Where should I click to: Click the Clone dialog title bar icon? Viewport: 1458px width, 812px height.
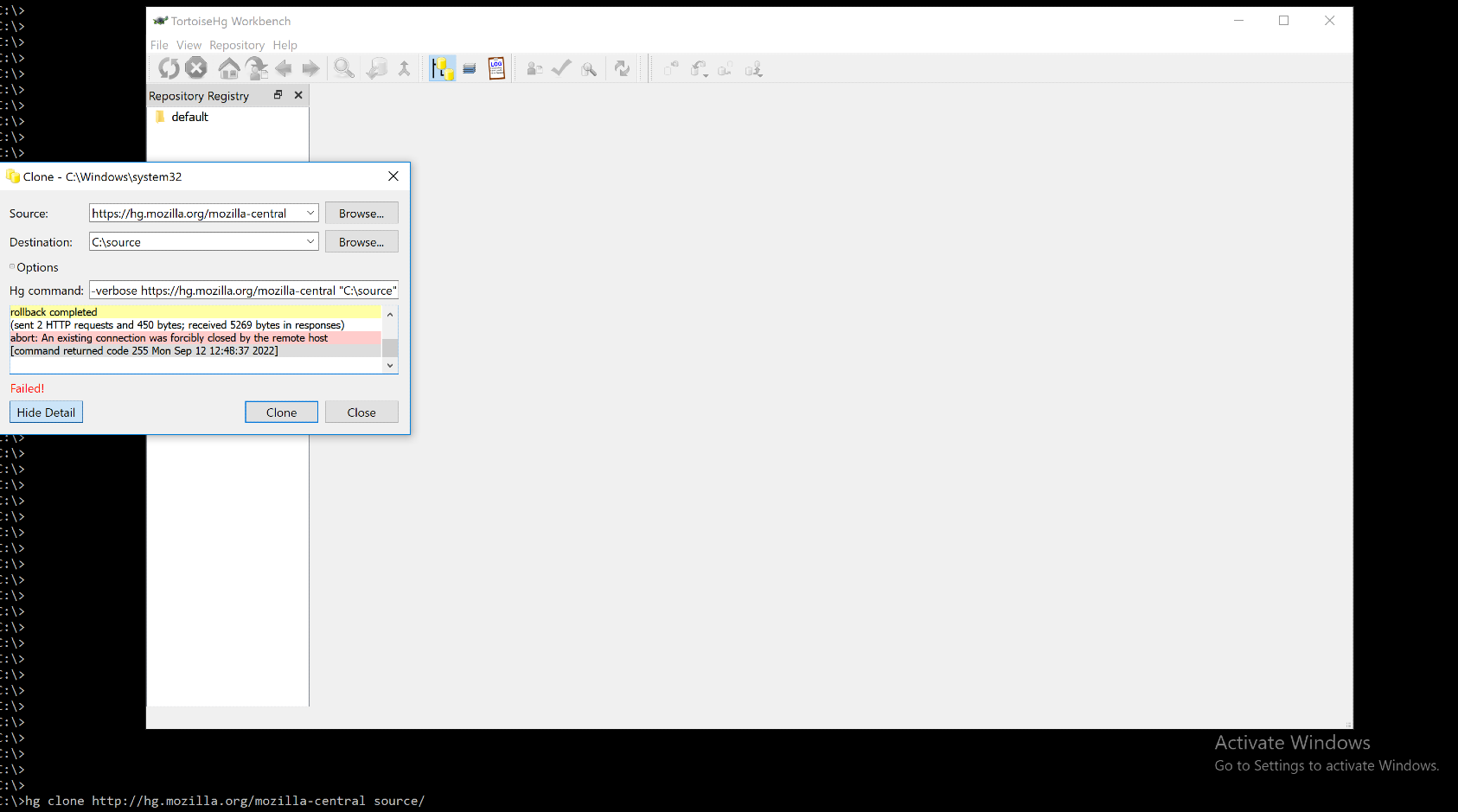[13, 176]
